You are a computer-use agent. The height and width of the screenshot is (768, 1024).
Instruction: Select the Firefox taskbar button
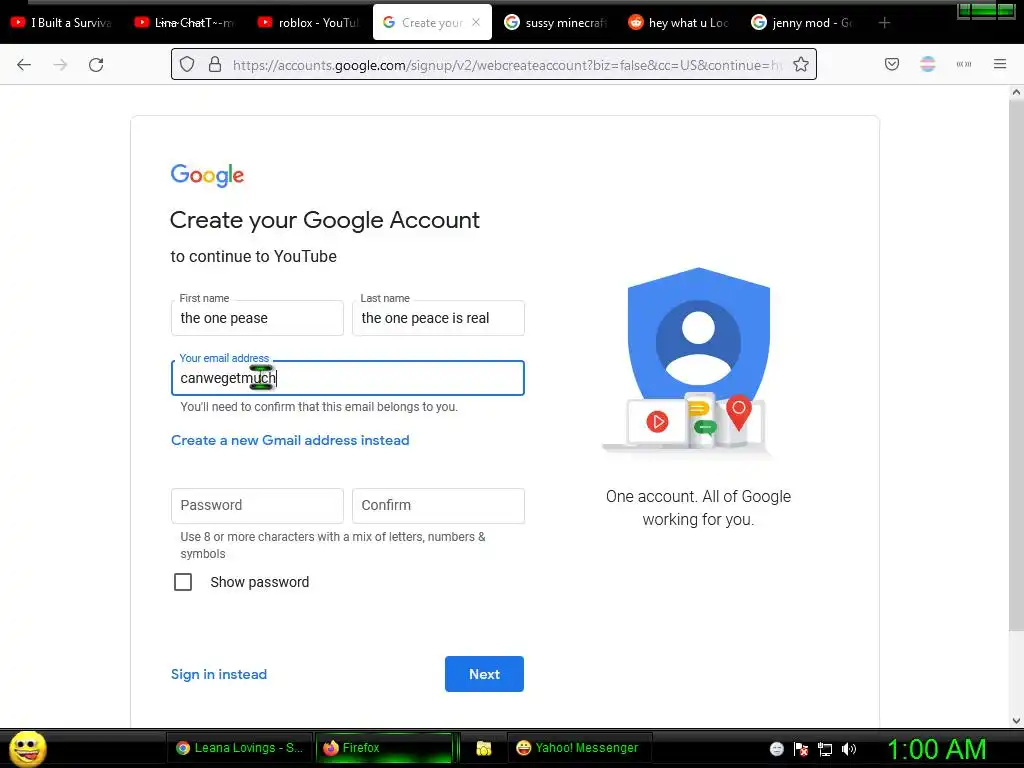[x=384, y=748]
